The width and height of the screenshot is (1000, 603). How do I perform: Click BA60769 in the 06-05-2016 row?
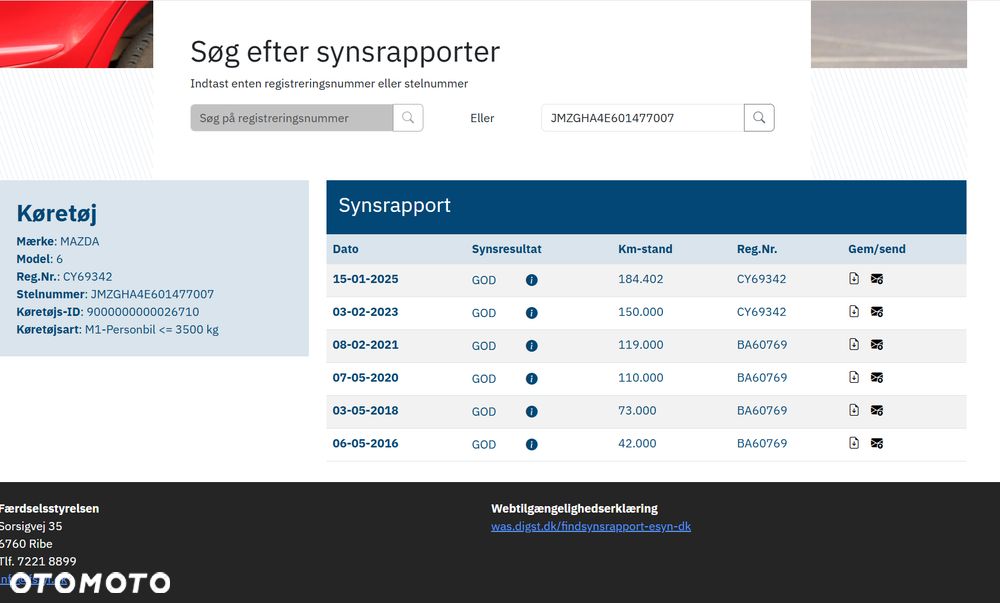(762, 444)
